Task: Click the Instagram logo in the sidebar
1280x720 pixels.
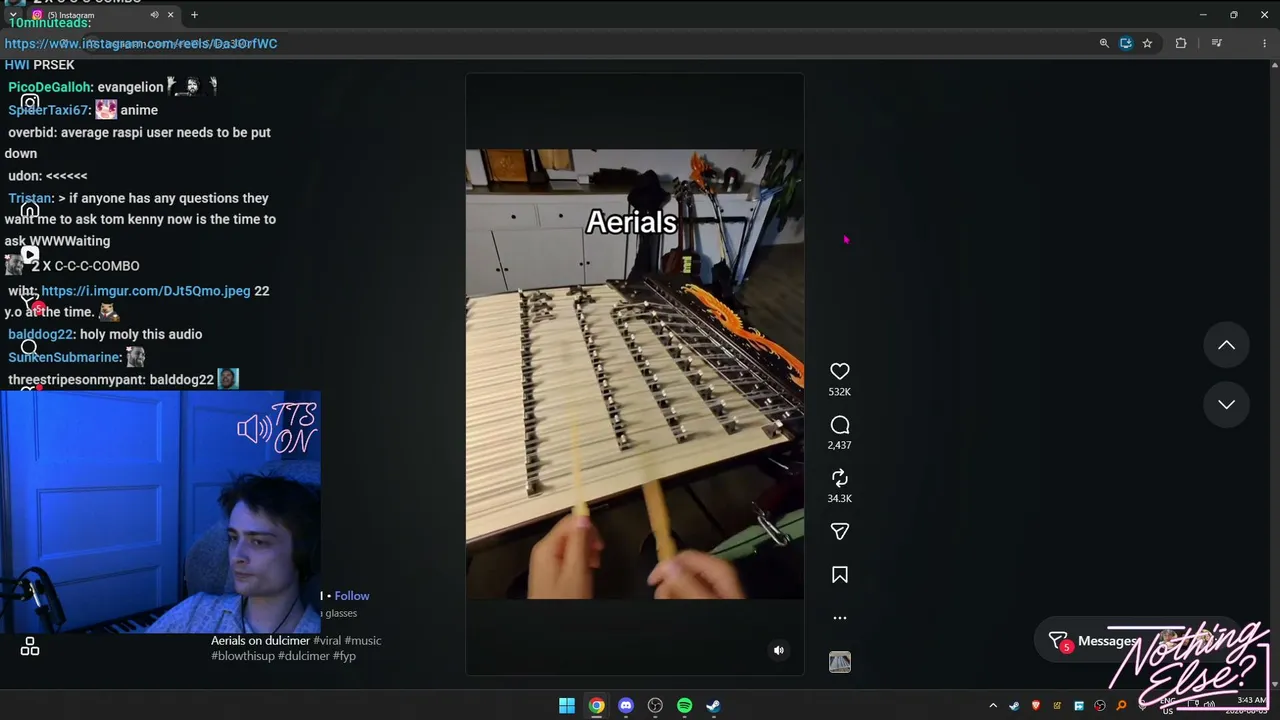Action: click(x=30, y=102)
